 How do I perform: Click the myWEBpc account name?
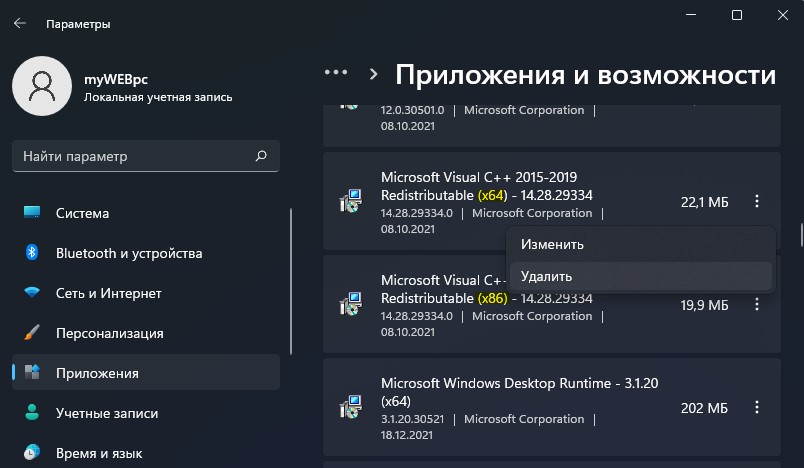[116, 79]
